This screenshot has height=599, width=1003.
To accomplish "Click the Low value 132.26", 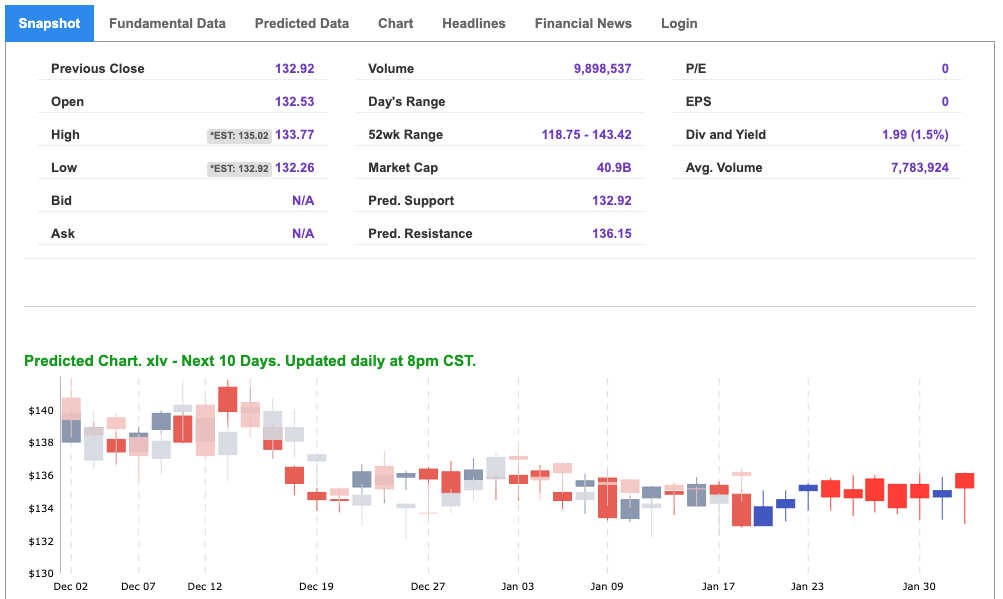I will pyautogui.click(x=294, y=168).
